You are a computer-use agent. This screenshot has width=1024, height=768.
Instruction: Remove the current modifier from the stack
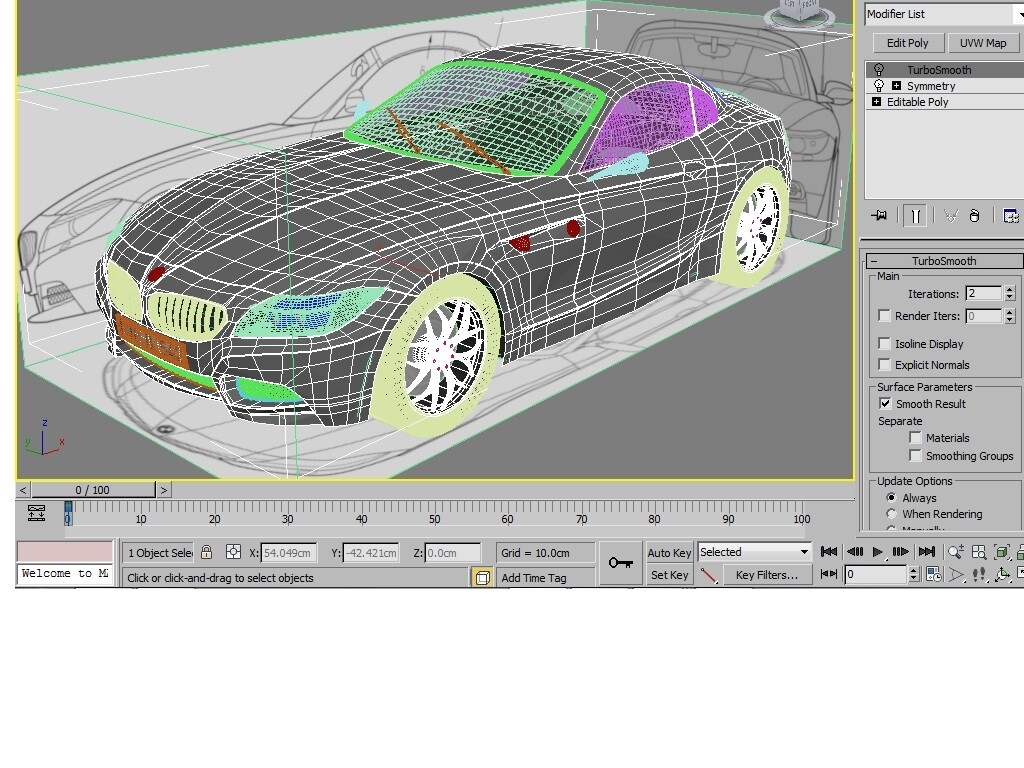point(975,215)
